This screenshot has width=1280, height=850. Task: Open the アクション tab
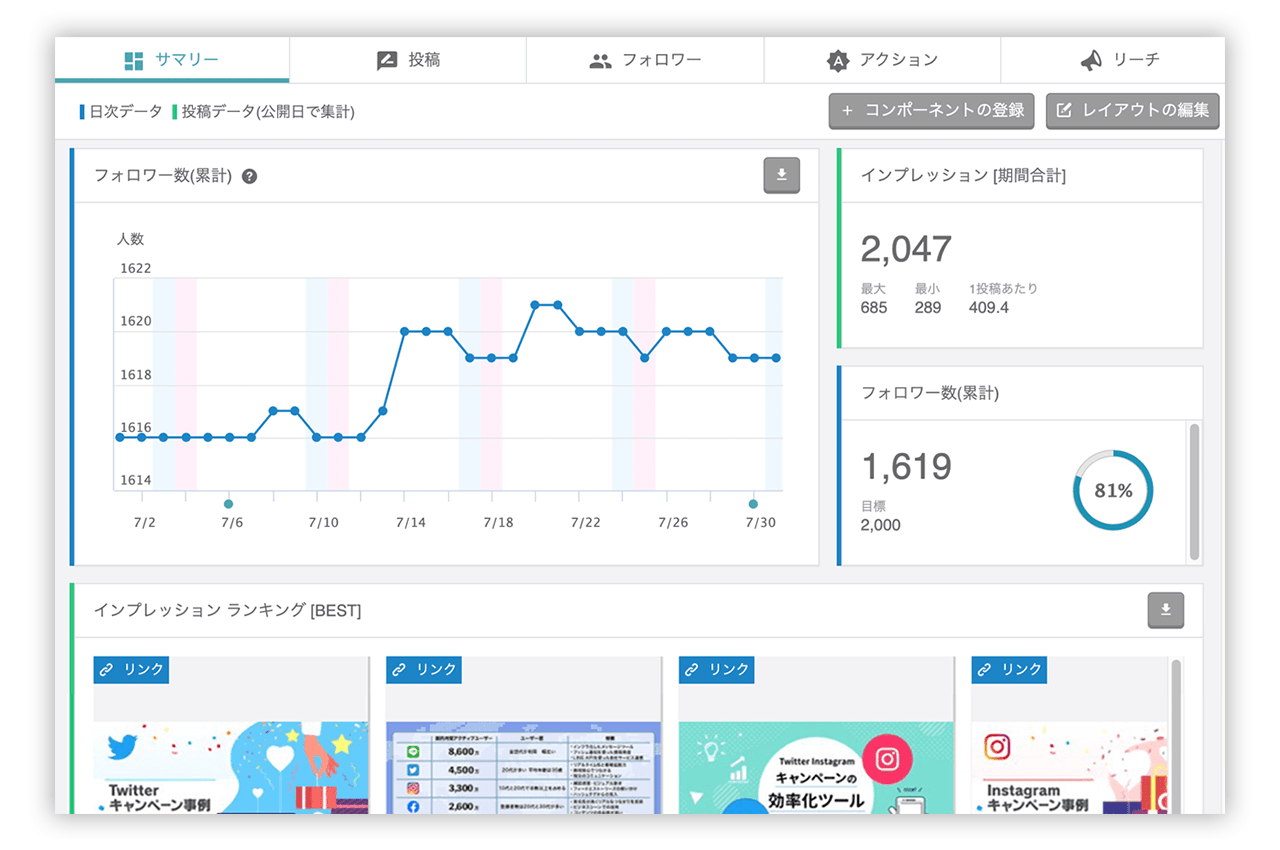point(882,60)
